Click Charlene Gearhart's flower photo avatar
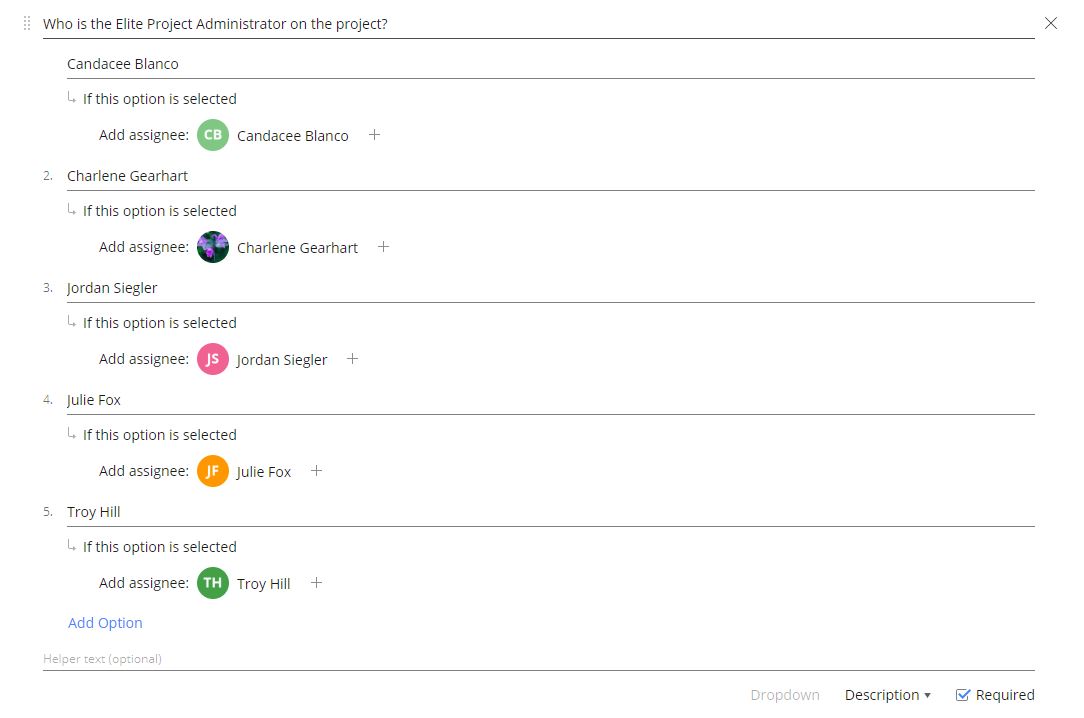The width and height of the screenshot is (1084, 718). [x=213, y=247]
